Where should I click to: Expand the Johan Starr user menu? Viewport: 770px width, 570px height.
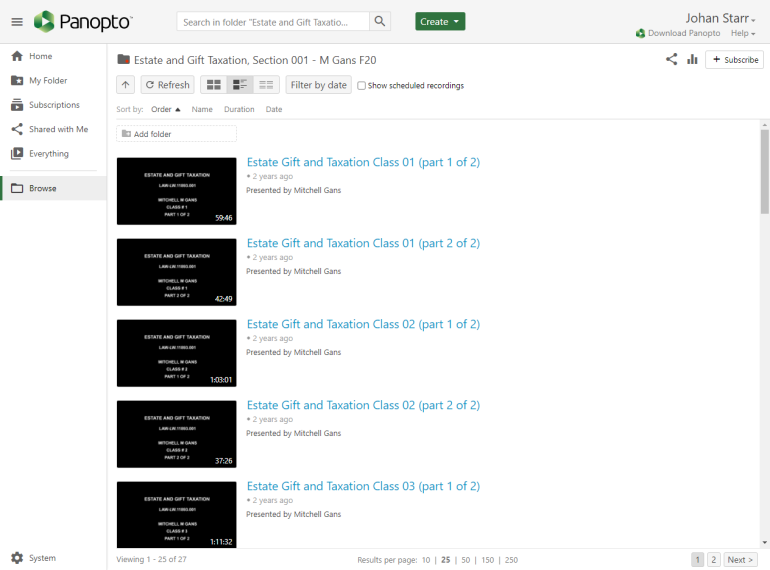[x=720, y=18]
